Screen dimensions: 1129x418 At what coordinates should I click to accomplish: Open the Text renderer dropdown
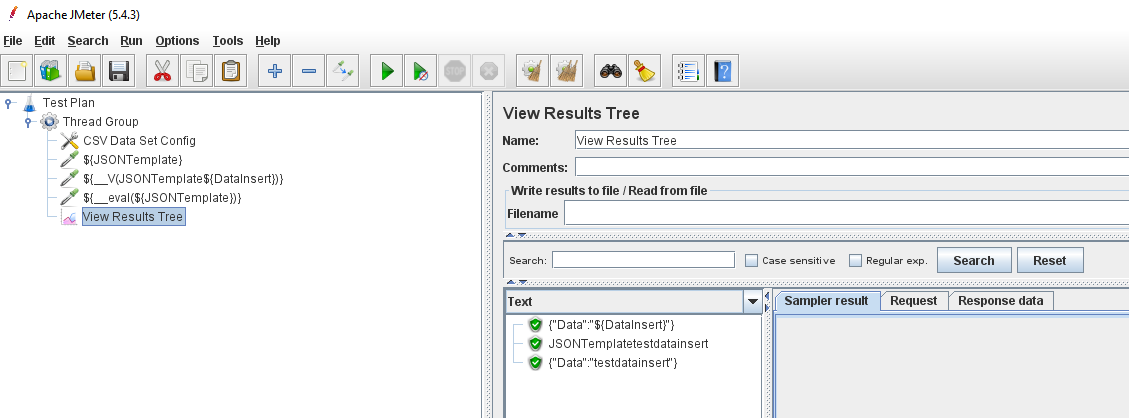tap(753, 301)
